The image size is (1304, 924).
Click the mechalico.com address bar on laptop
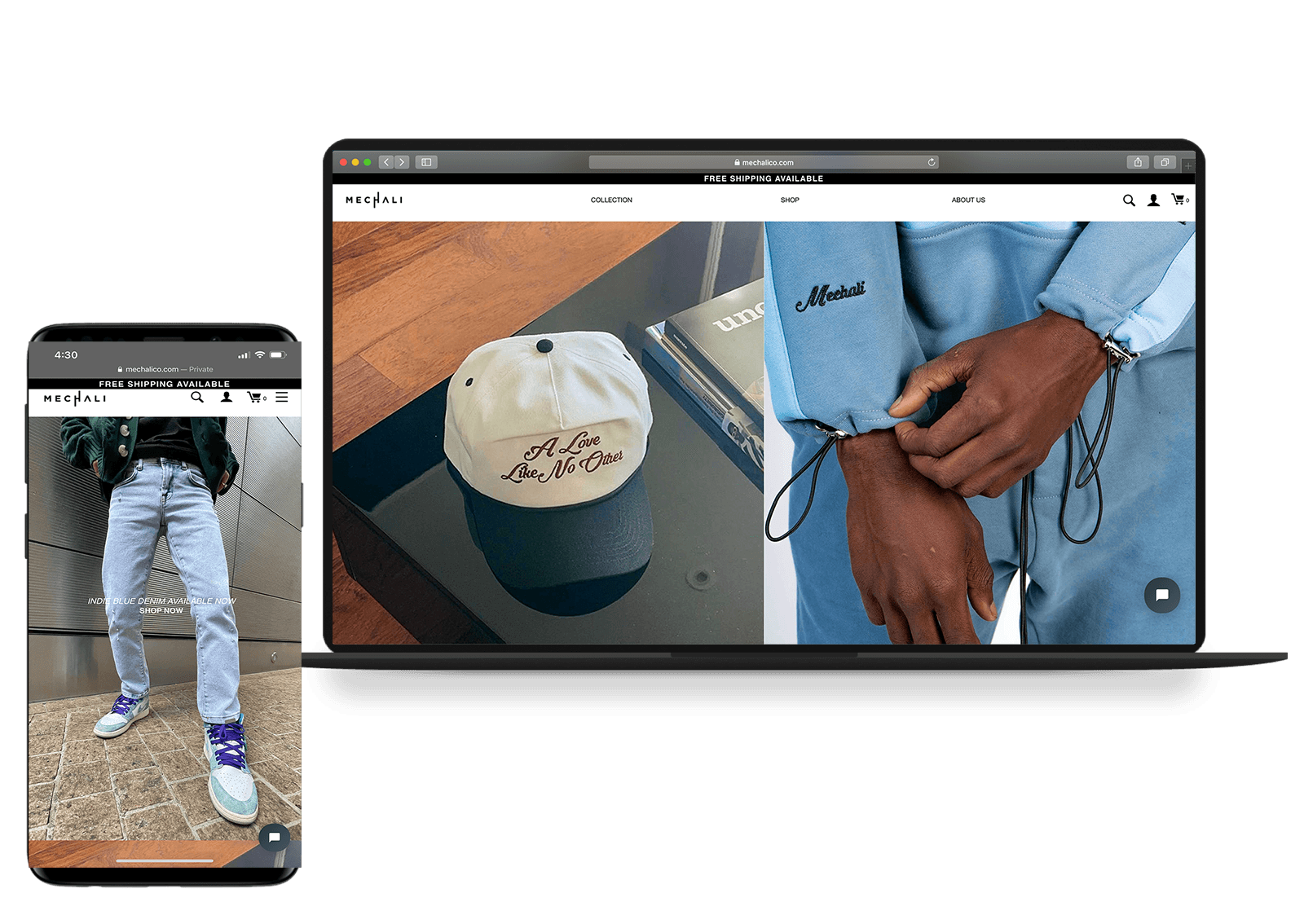[x=764, y=162]
